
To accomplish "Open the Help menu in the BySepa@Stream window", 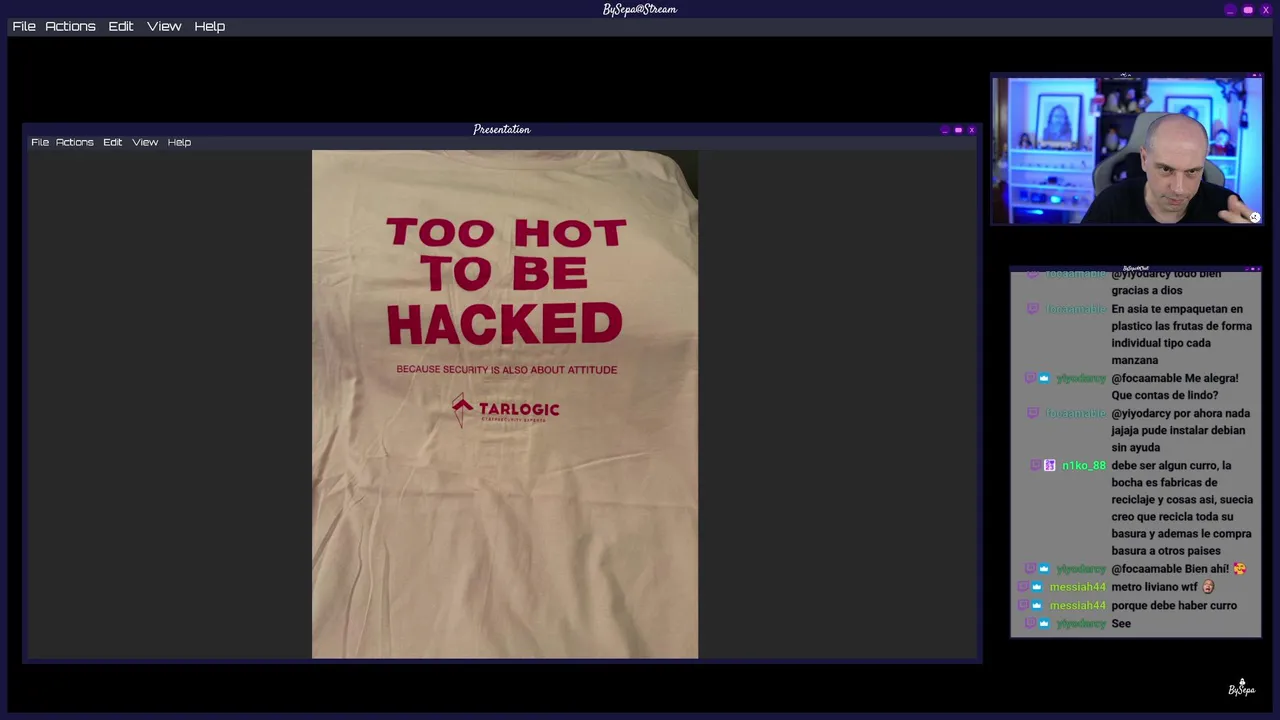I will pyautogui.click(x=209, y=26).
